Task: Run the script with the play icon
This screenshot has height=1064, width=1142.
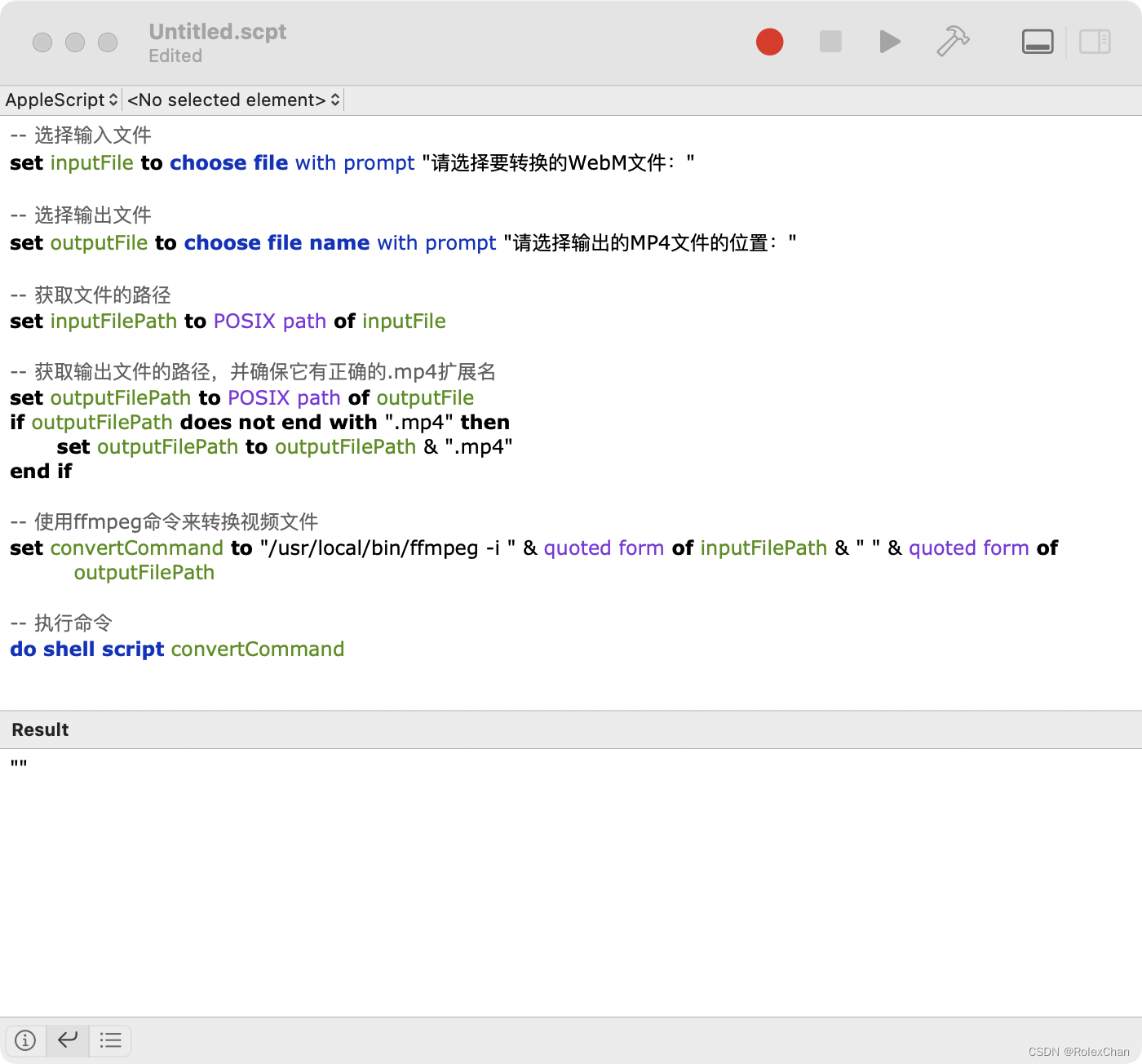Action: pyautogui.click(x=890, y=42)
